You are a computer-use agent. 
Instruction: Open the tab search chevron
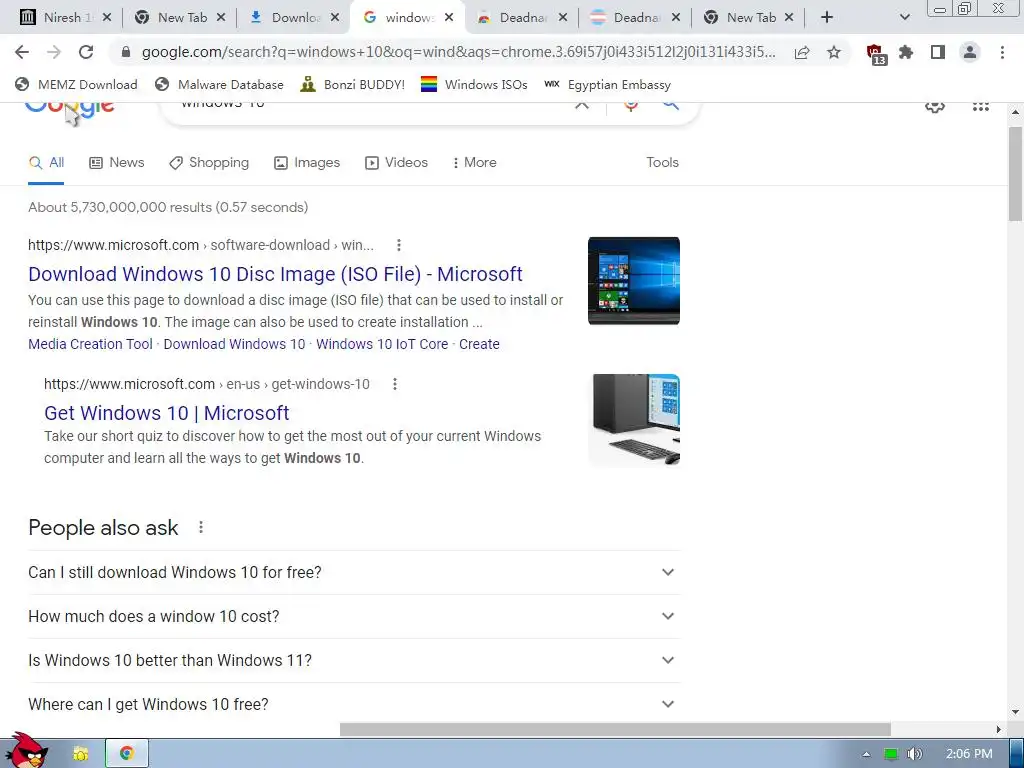tap(904, 18)
